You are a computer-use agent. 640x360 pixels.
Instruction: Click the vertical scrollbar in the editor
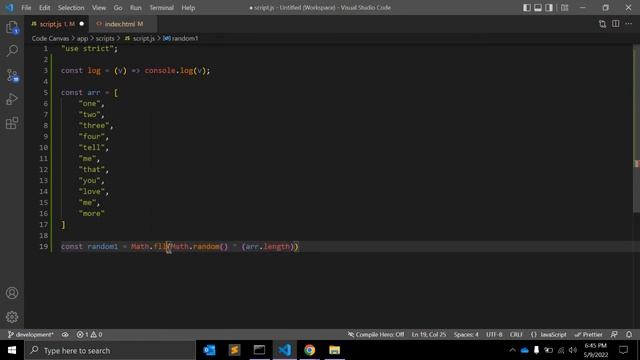(x=636, y=129)
